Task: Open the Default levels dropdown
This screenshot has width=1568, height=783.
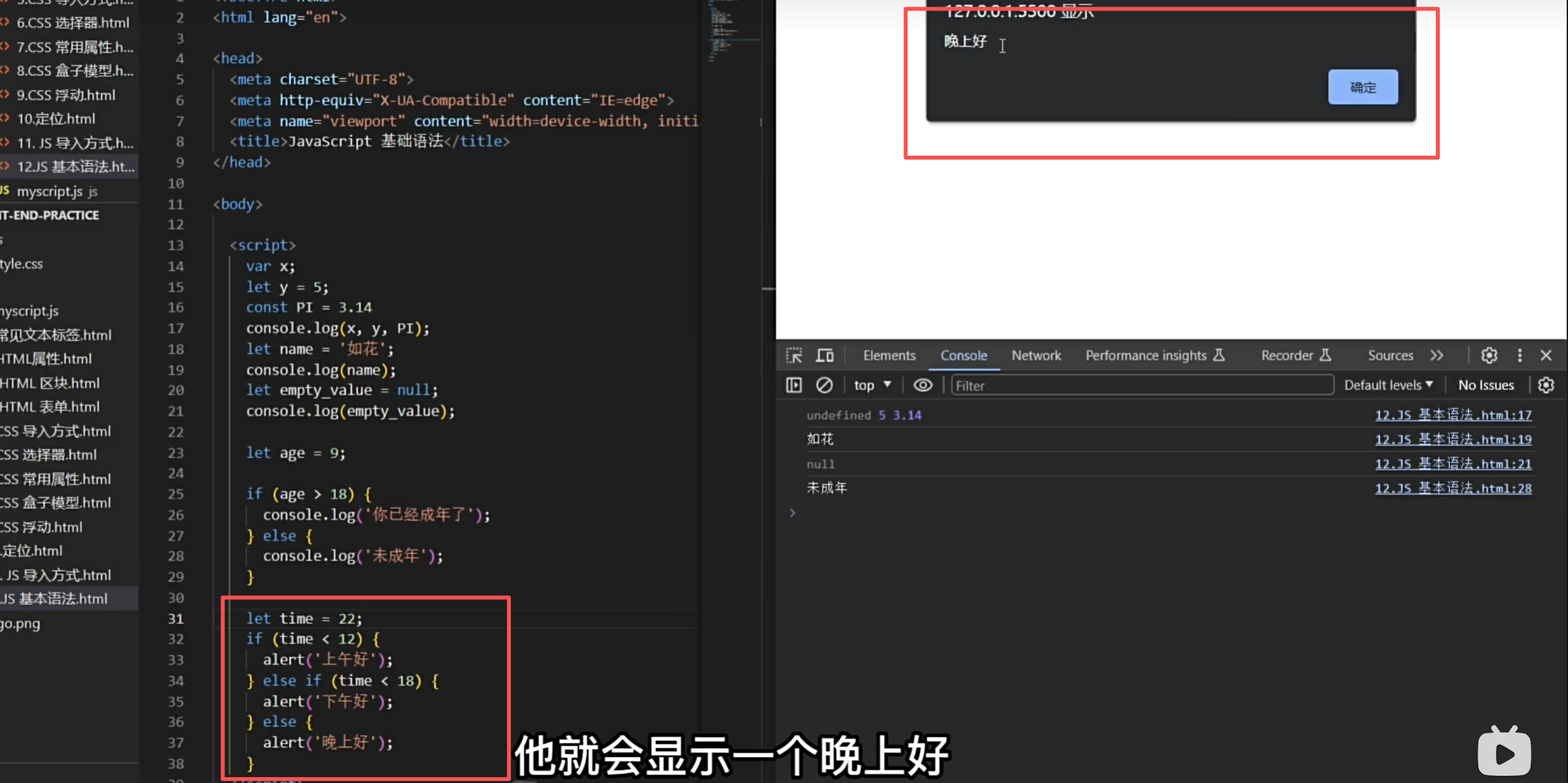Action: (x=1388, y=385)
